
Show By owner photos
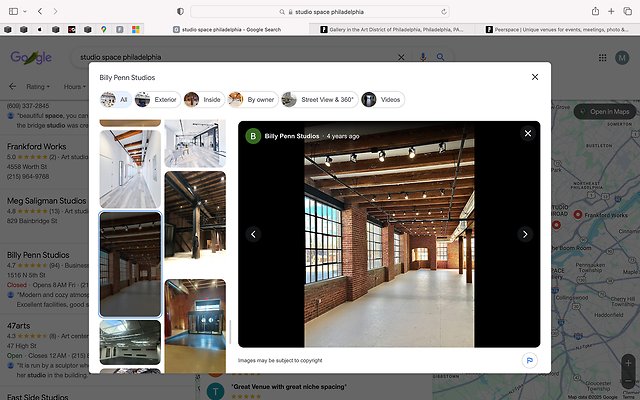250,99
